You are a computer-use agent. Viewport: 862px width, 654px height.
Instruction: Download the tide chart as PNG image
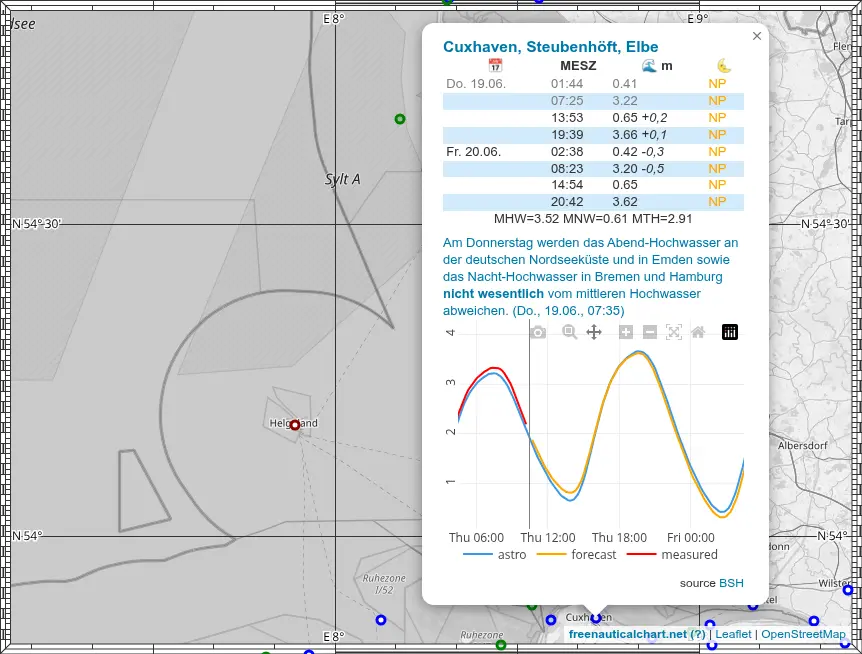tap(537, 332)
